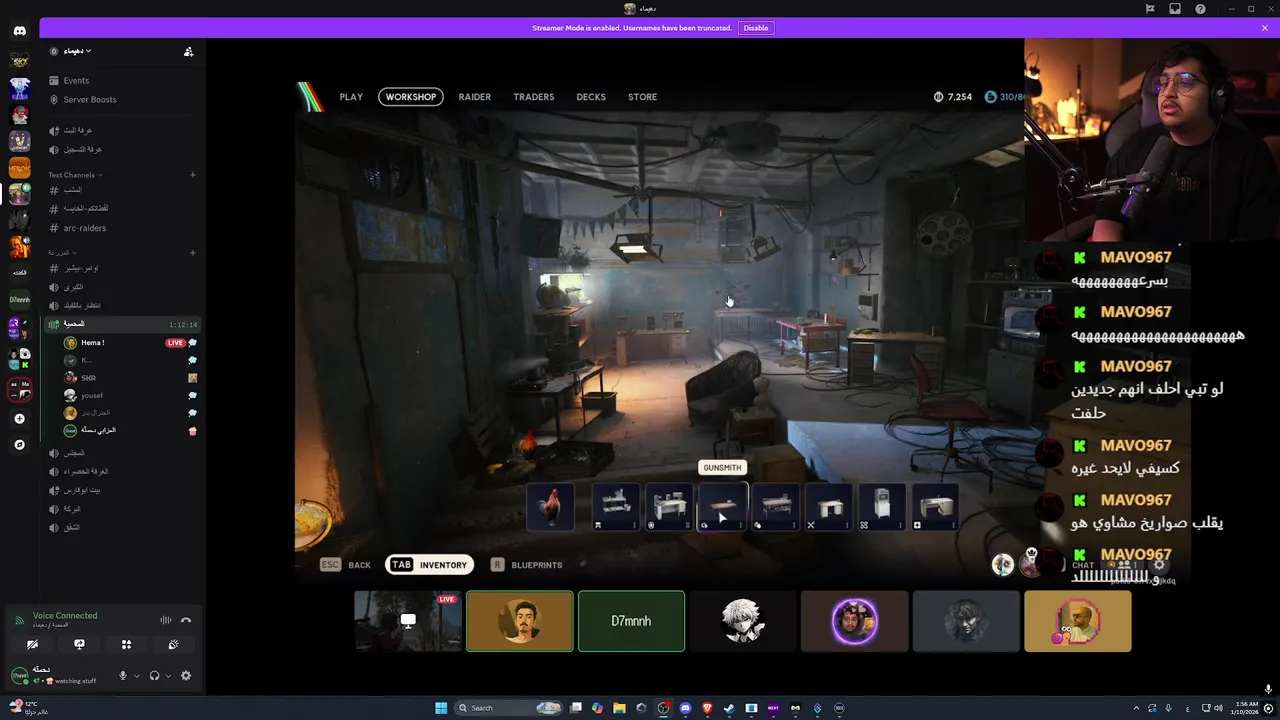Open the soundboard icon in voice panel
Viewport: 1280px width, 720px height.
click(173, 645)
